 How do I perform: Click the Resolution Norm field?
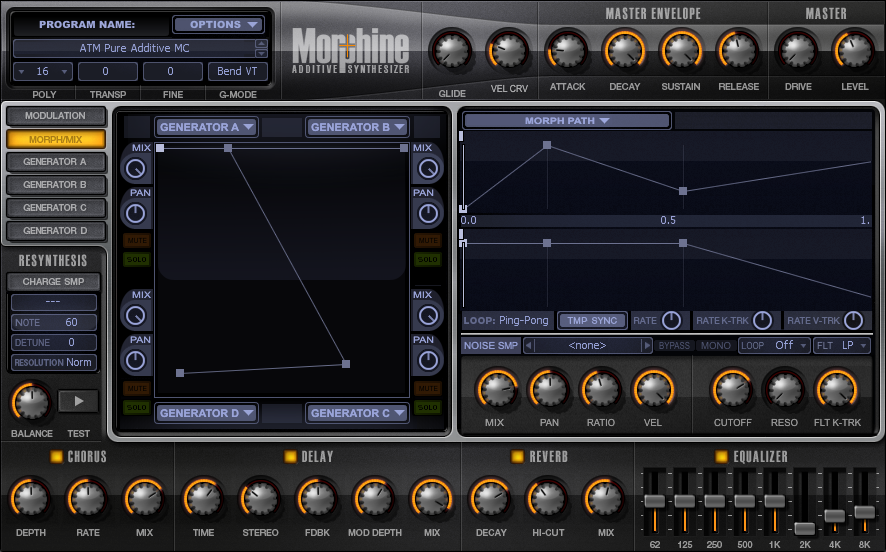(54, 362)
